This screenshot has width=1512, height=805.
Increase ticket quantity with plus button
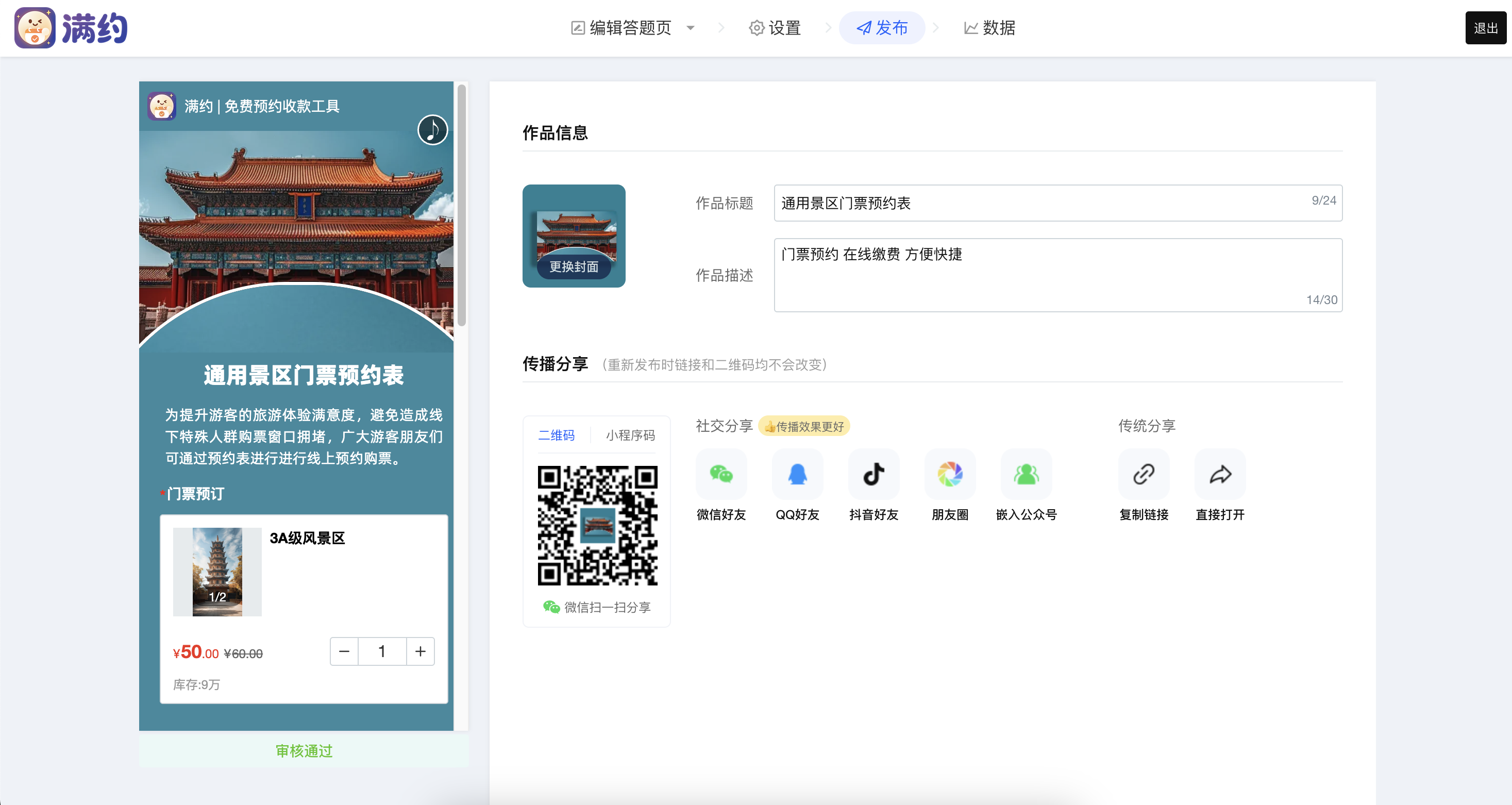421,651
